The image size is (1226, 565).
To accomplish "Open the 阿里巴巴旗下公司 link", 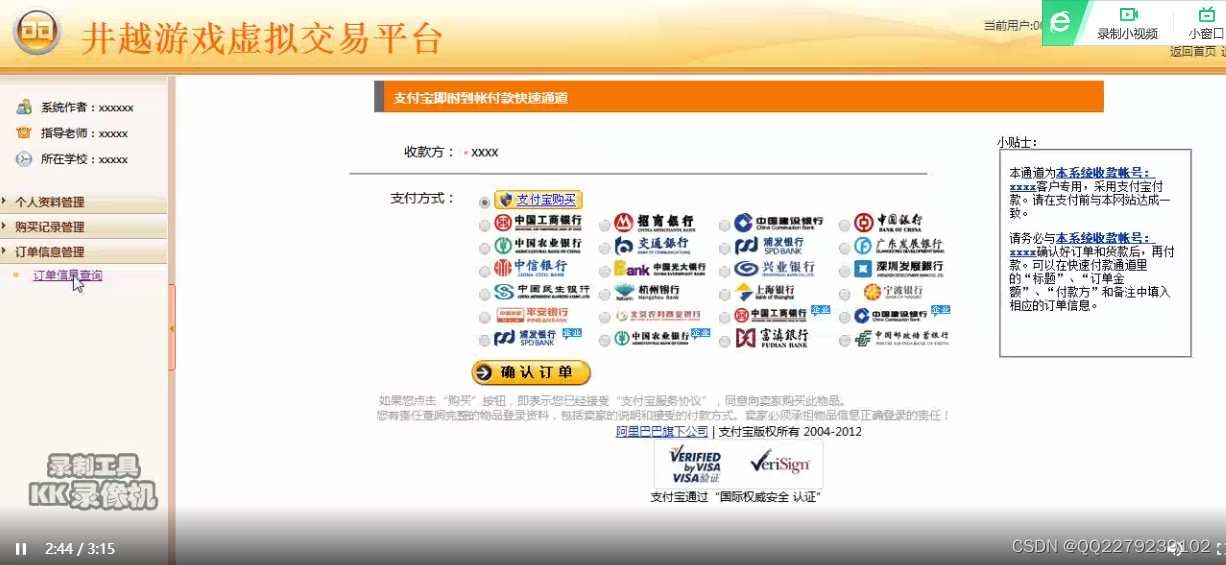I will click(662, 432).
